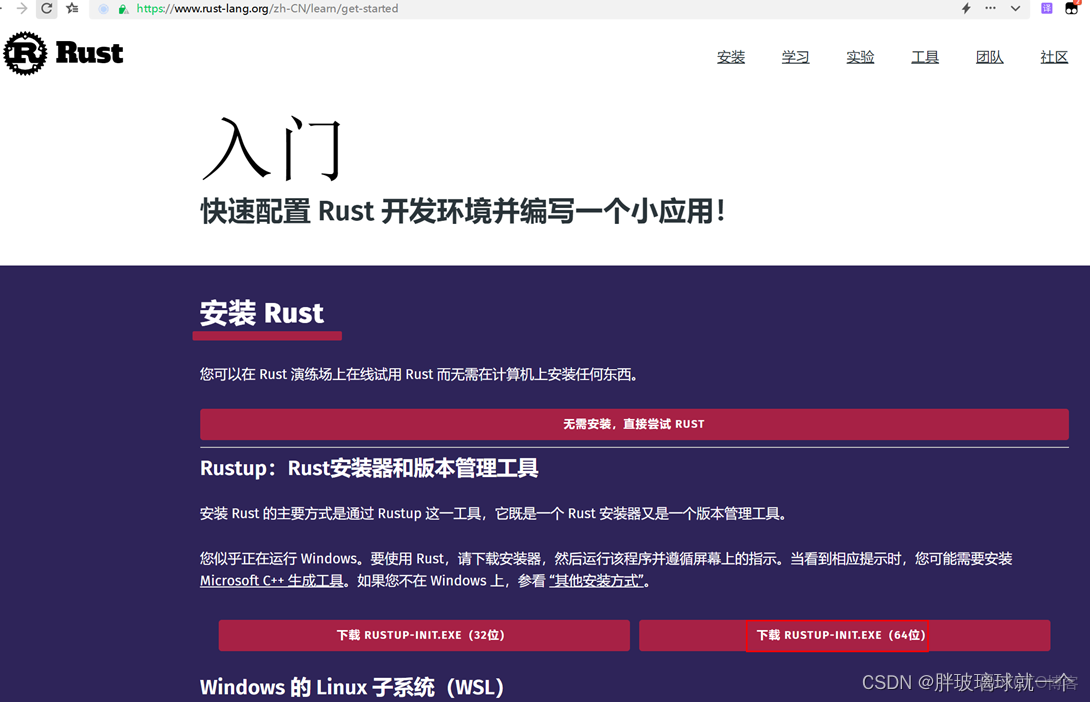Select 安装 in the navigation menu
This screenshot has height=702, width=1090.
coord(731,57)
